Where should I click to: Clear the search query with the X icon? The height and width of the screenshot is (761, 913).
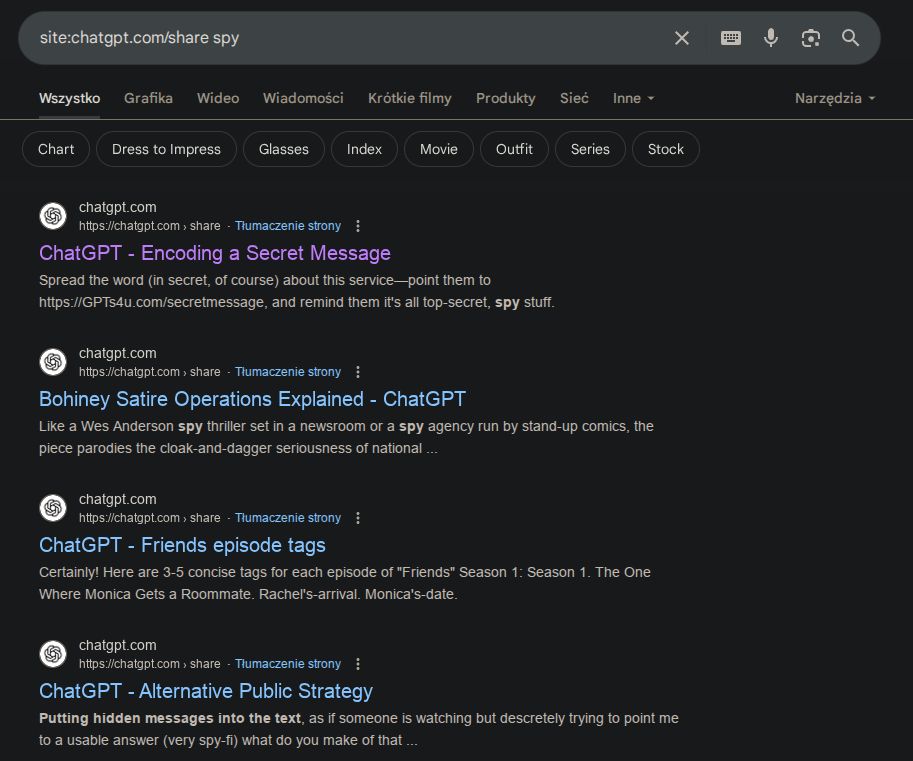pyautogui.click(x=682, y=38)
